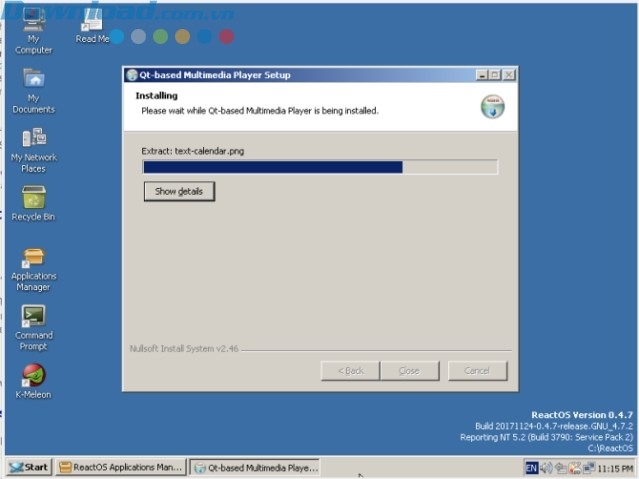Click the colorful tray icon beside network
639x479 pixels.
click(575, 468)
